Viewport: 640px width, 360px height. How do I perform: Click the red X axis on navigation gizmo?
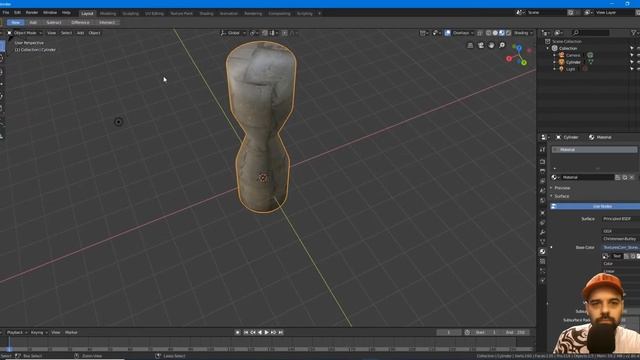pyautogui.click(x=509, y=59)
